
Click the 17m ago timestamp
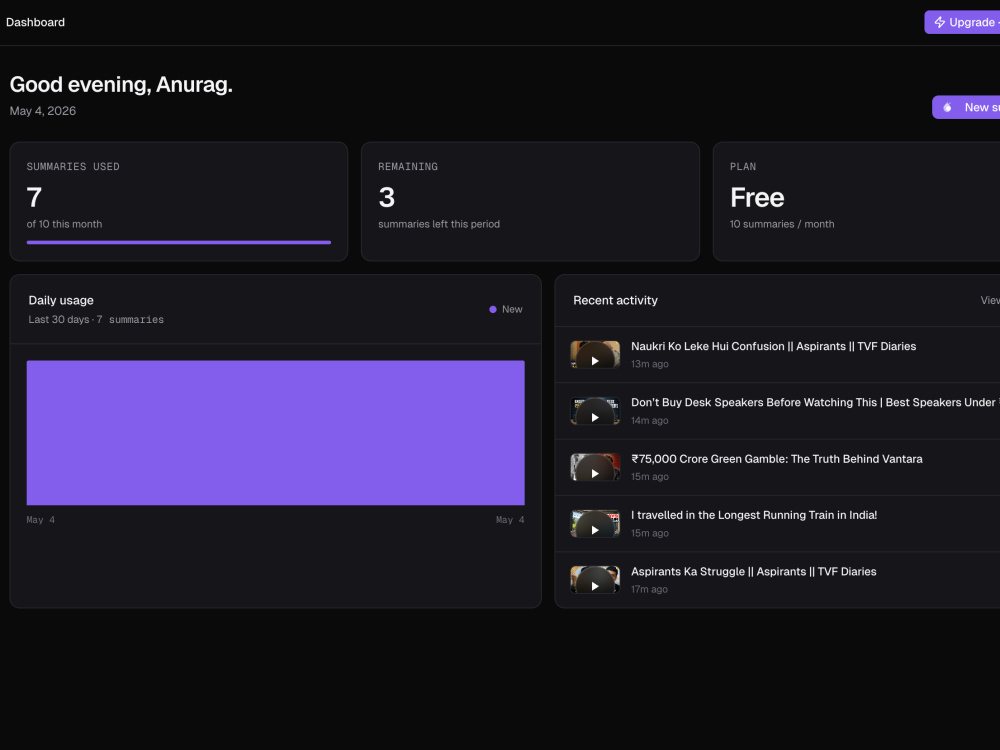[649, 589]
